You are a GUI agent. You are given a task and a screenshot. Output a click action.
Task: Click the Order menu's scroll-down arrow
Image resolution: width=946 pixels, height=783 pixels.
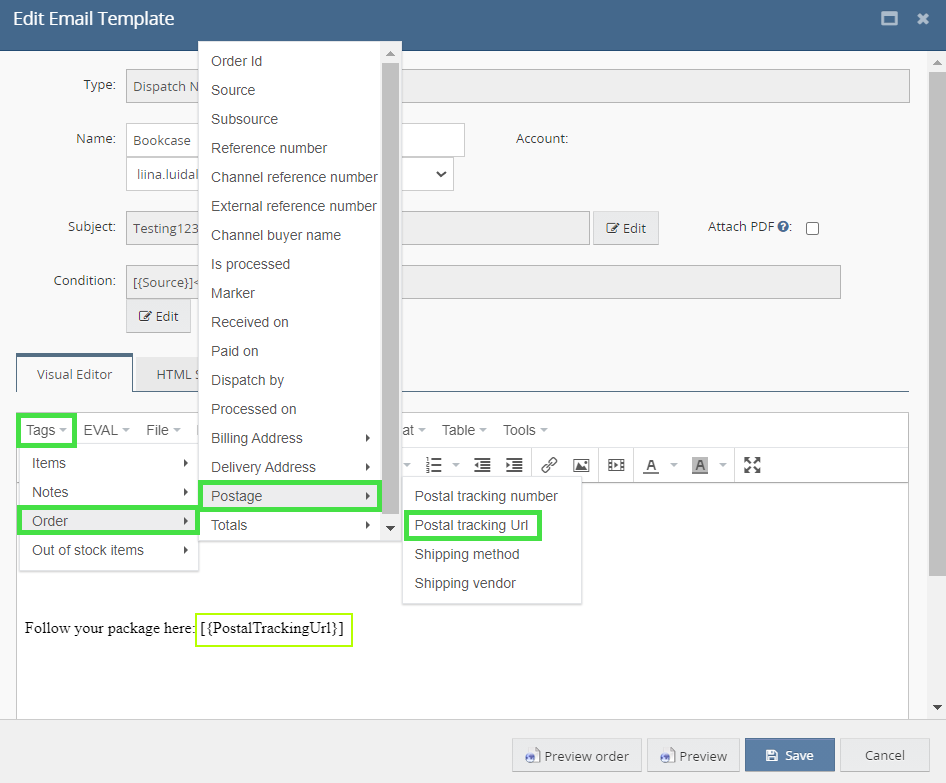(390, 528)
